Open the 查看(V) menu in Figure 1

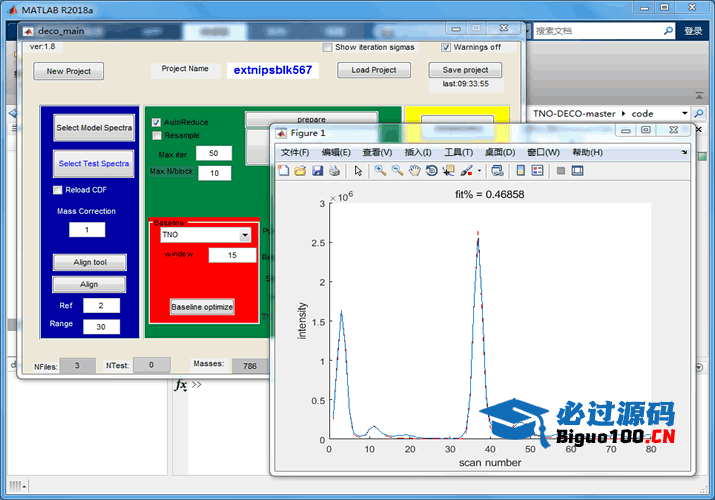[377, 152]
